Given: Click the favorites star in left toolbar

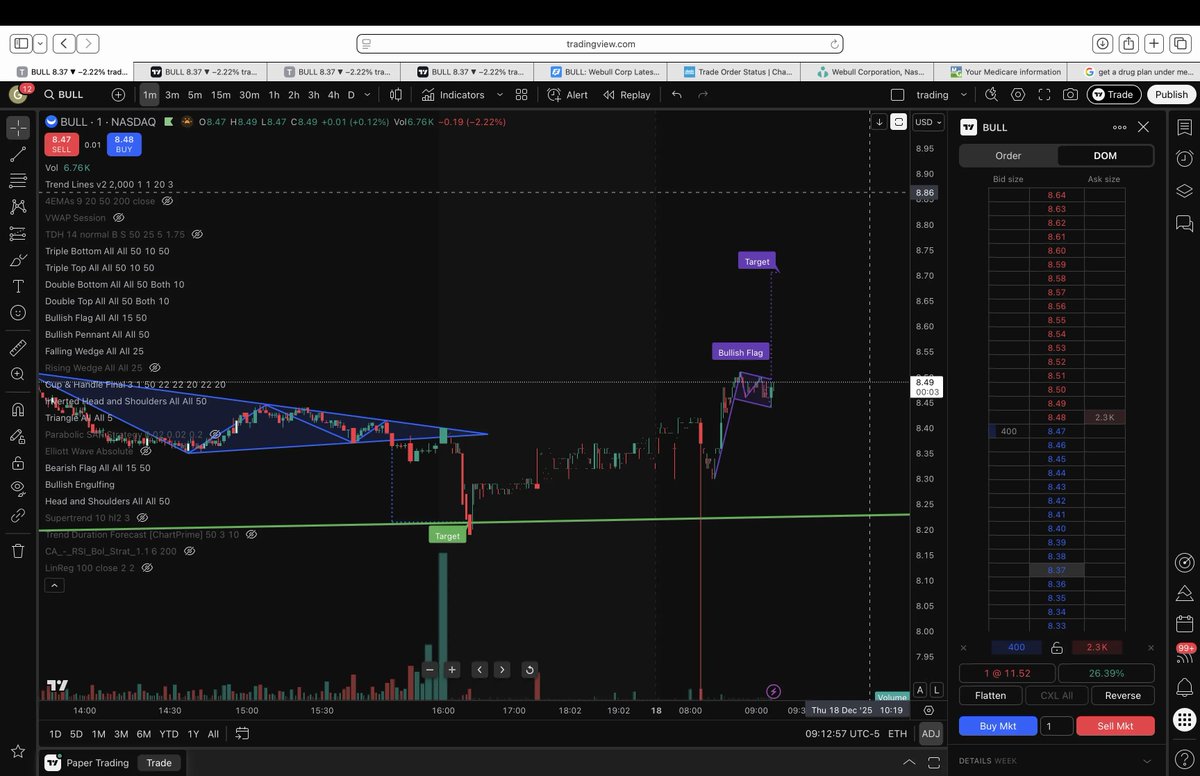Looking at the screenshot, I should [18, 750].
